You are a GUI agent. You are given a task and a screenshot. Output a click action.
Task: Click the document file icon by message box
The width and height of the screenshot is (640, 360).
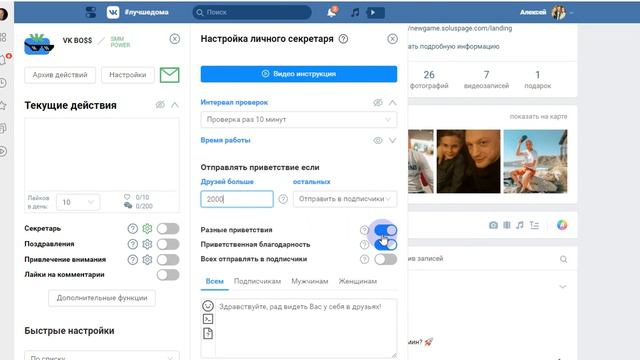click(x=208, y=333)
